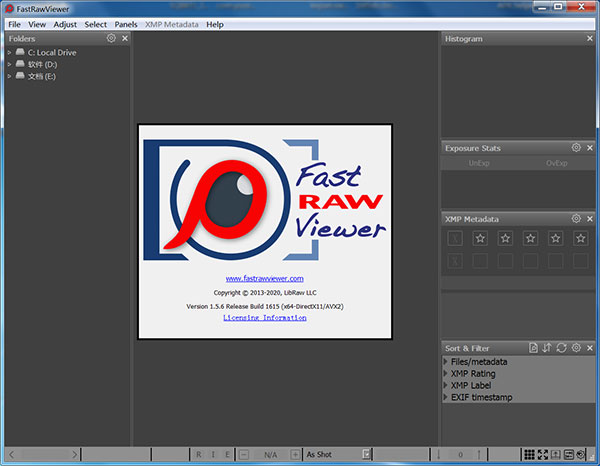This screenshot has width=600, height=466.
Task: Open the Select menu
Action: tap(96, 24)
